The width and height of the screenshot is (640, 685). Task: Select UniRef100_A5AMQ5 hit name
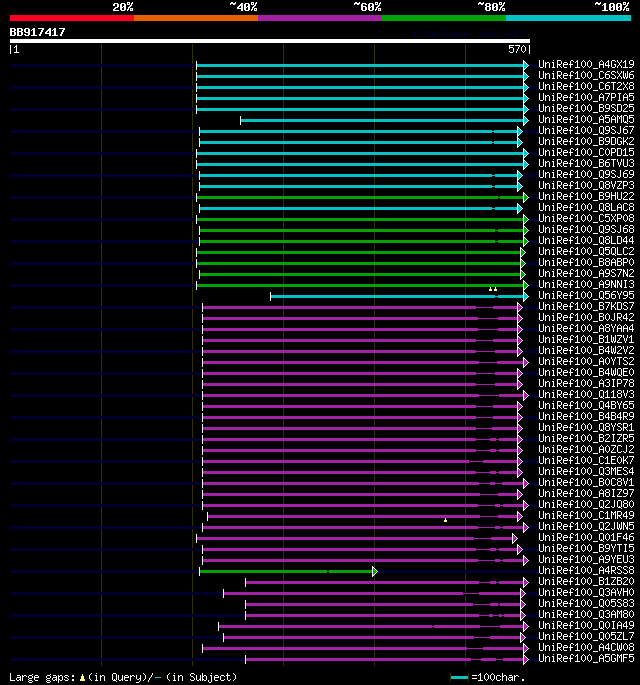(x=586, y=119)
